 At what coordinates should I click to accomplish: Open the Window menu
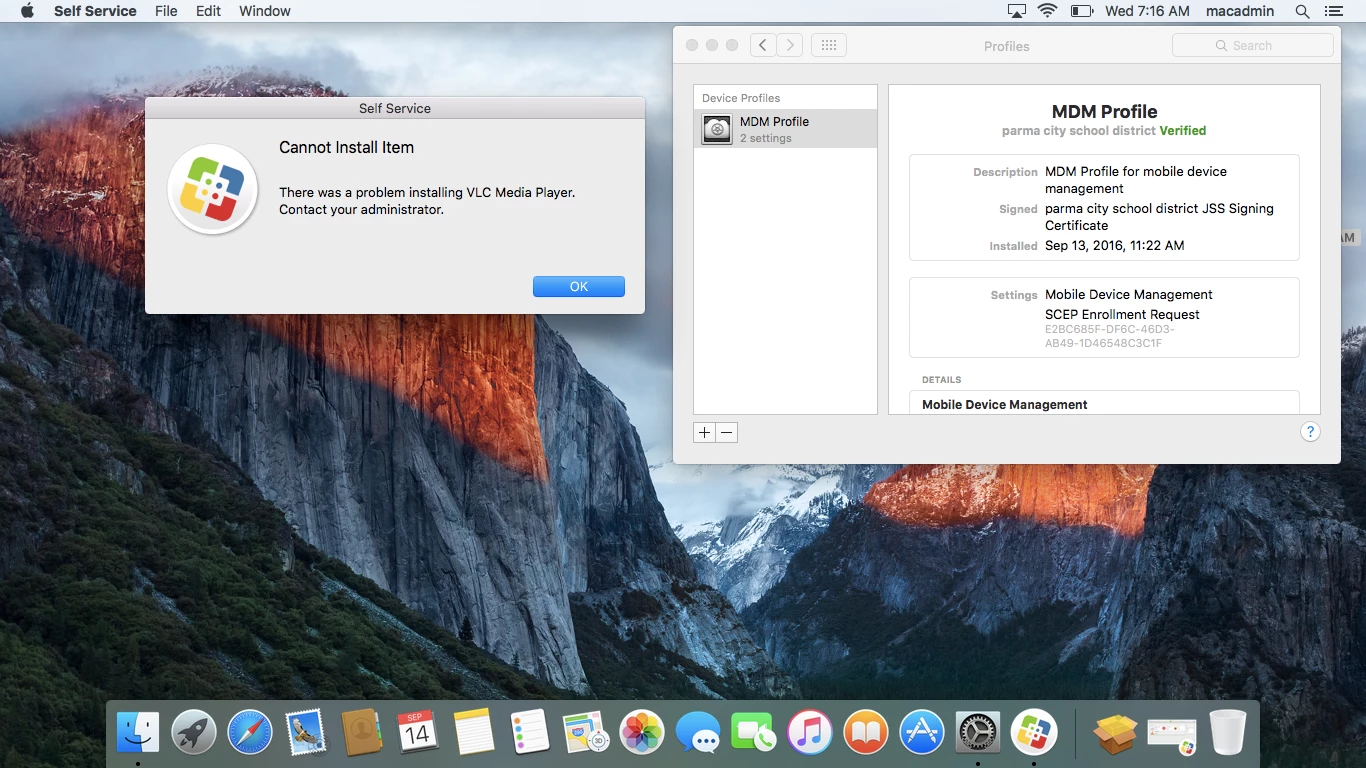pos(265,11)
